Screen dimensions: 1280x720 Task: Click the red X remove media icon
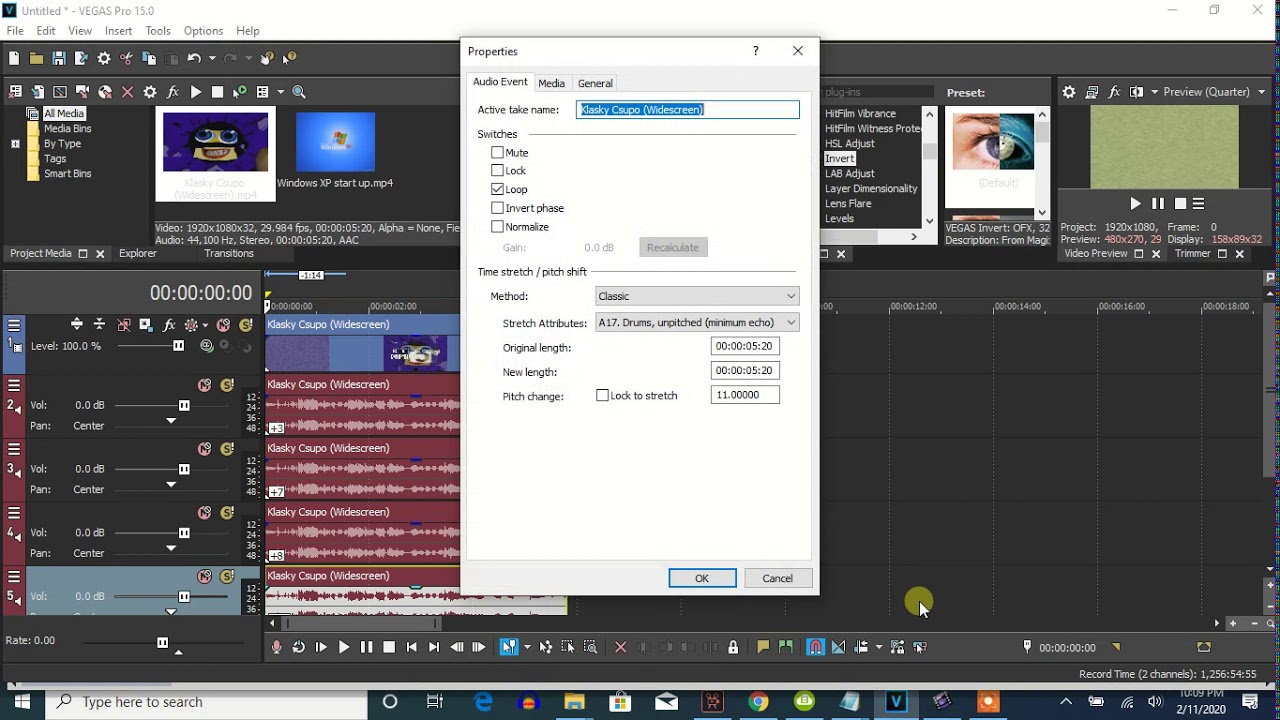[127, 92]
